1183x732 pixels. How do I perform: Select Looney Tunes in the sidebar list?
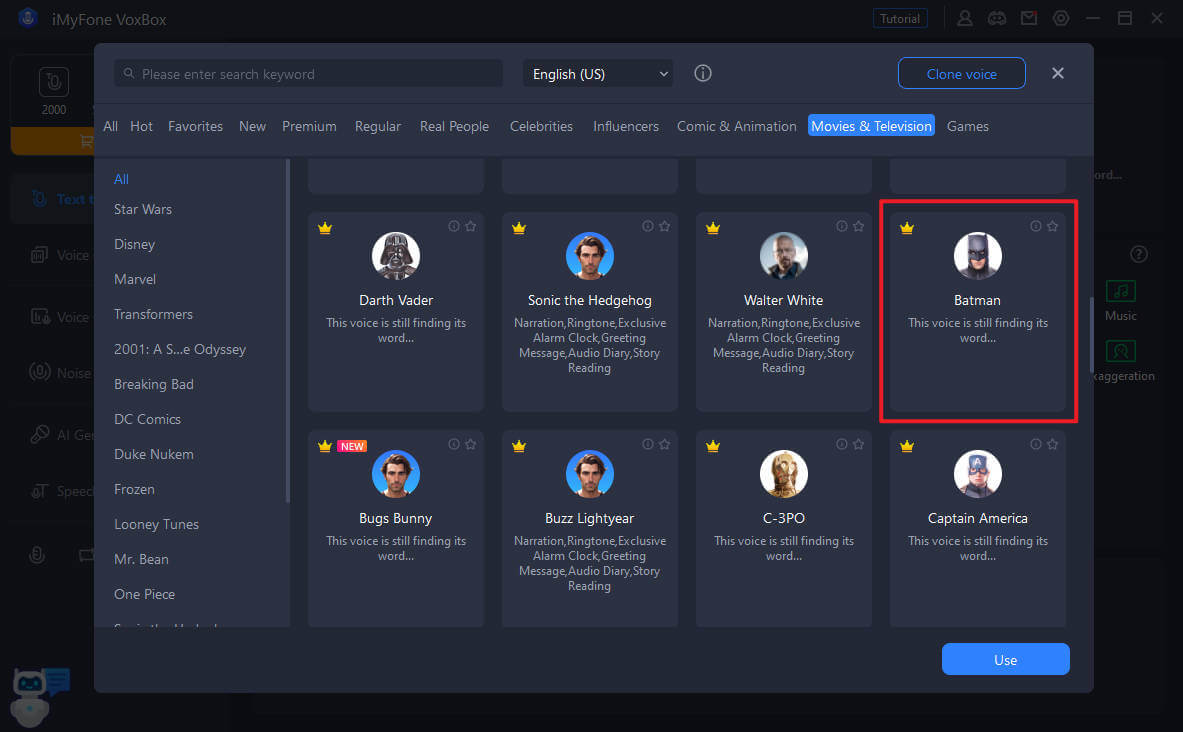click(156, 524)
